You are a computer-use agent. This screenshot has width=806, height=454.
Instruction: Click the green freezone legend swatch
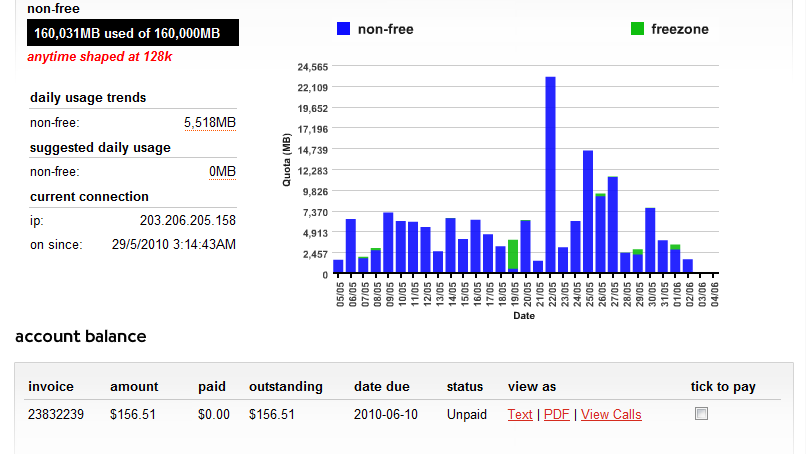pyautogui.click(x=637, y=29)
